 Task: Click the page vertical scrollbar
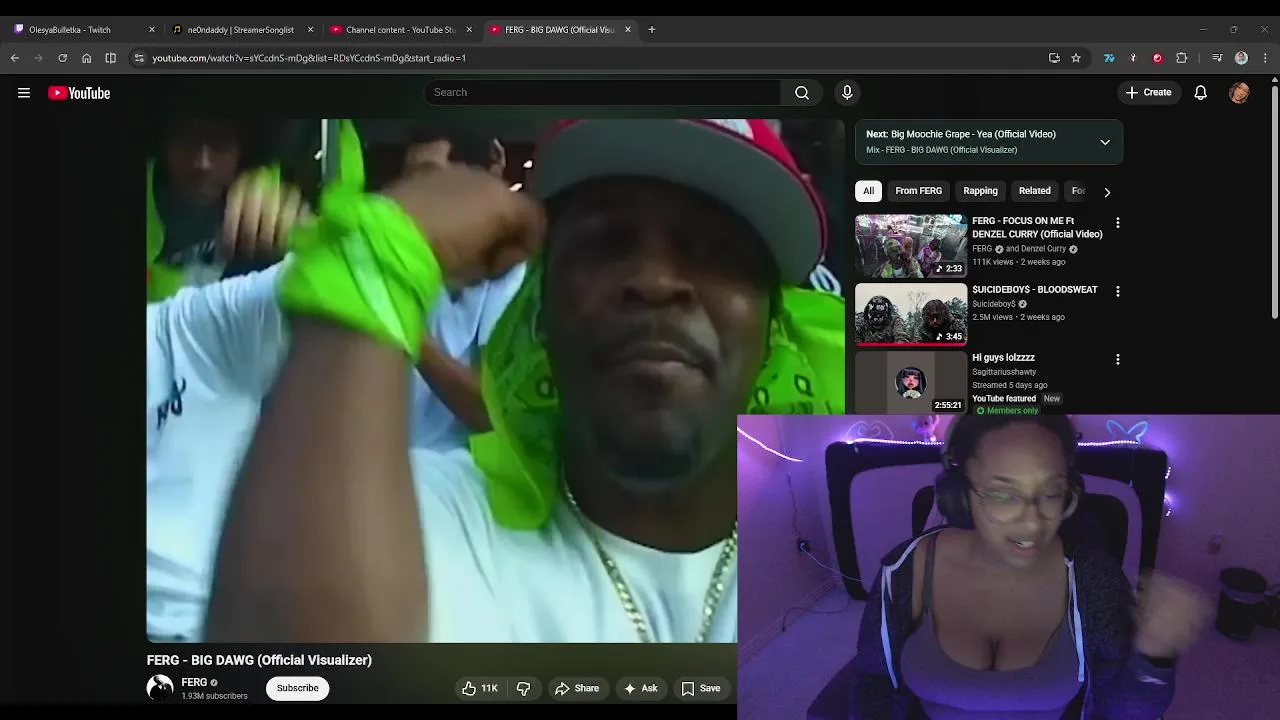tap(1274, 200)
